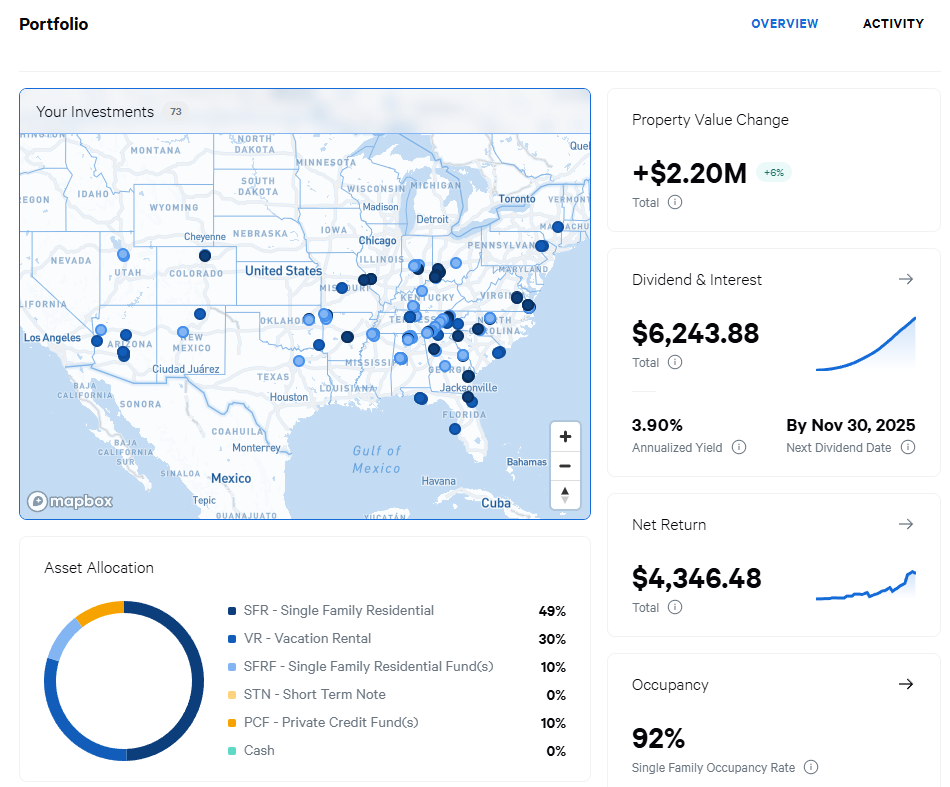Open Dividend & Interest details arrow
The image size is (950, 787).
(906, 279)
